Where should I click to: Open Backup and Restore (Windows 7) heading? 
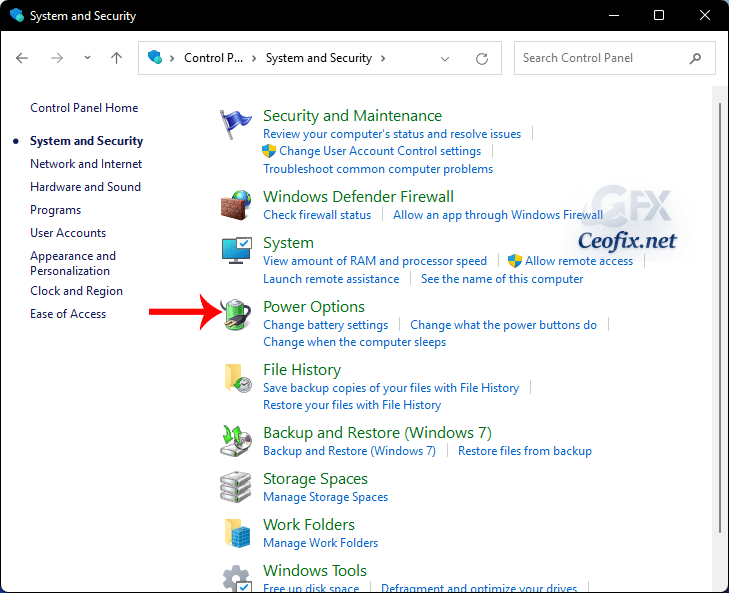[377, 433]
